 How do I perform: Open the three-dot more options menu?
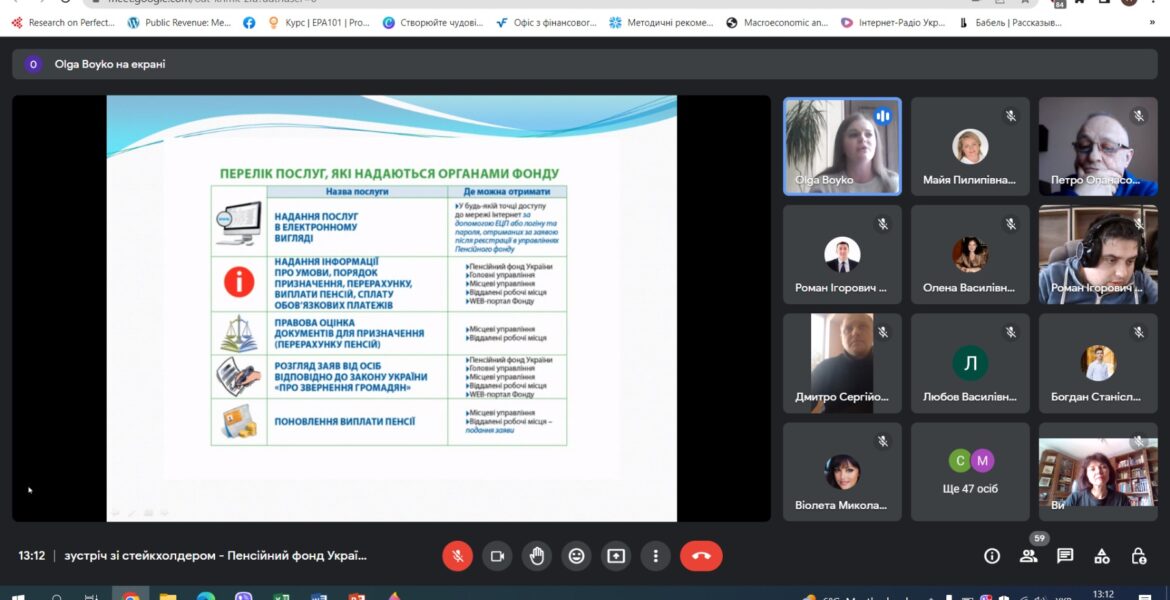coord(655,556)
